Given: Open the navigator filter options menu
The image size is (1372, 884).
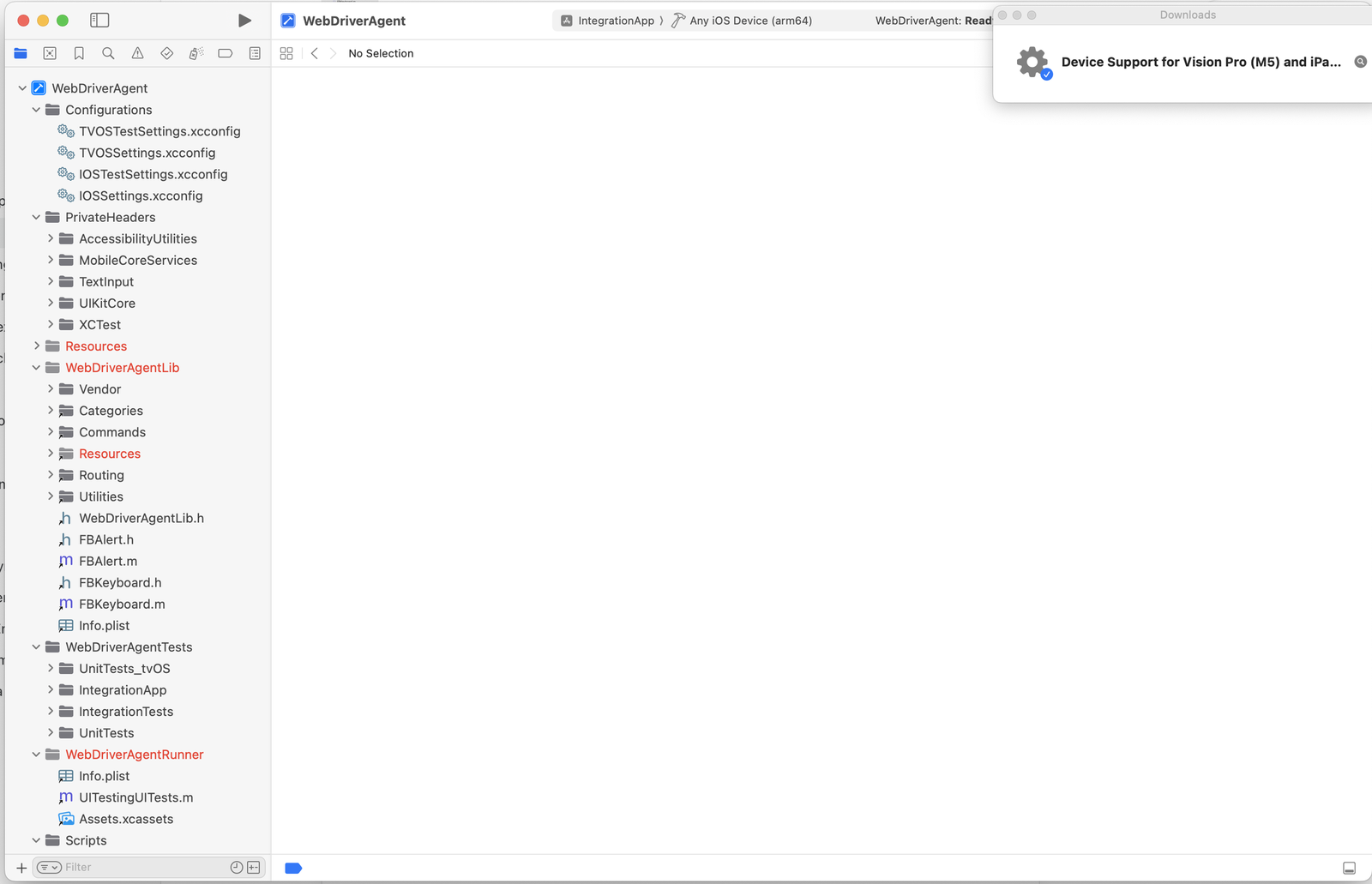Looking at the screenshot, I should tap(49, 868).
